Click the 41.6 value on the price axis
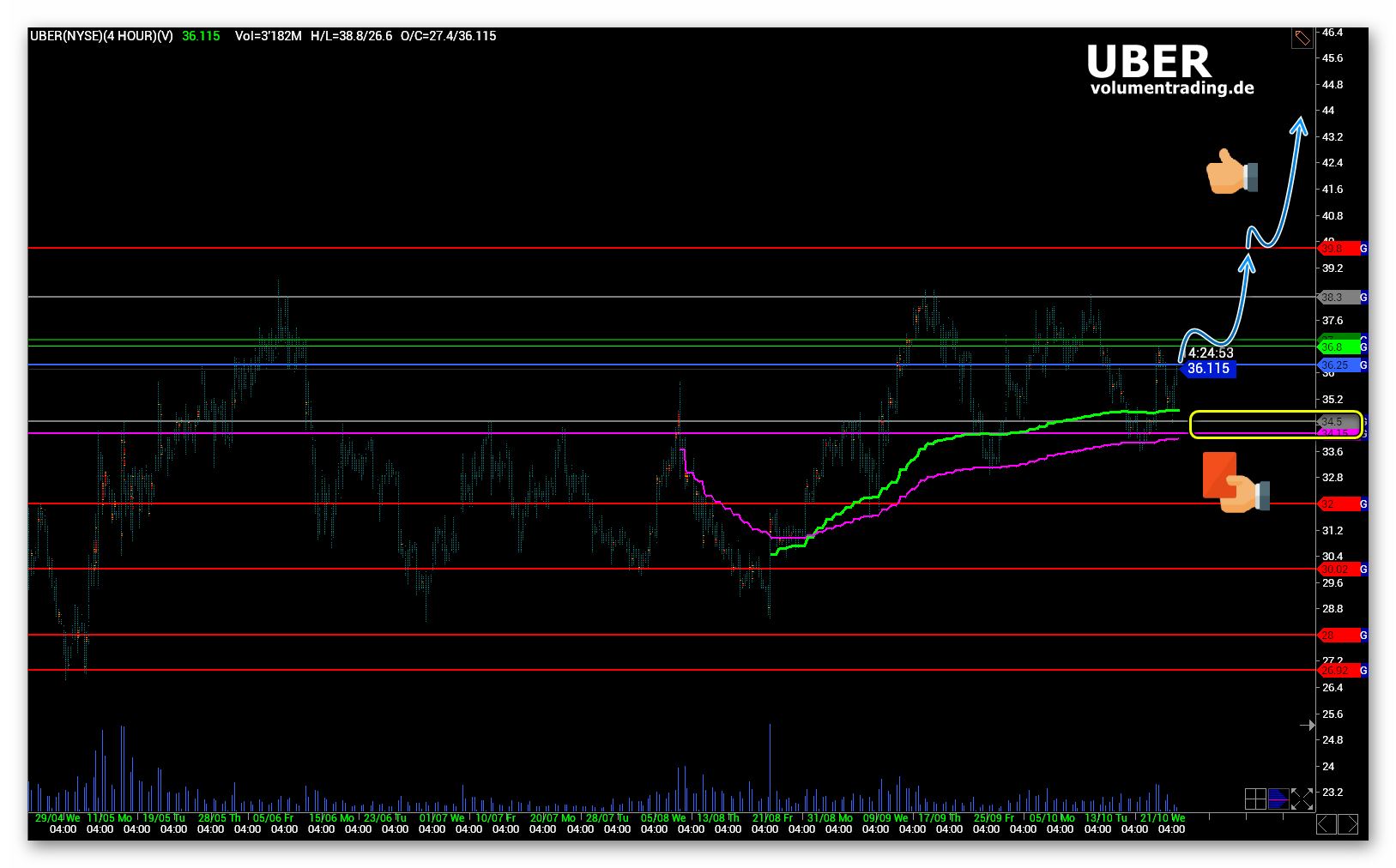Viewport: 1396px width, 868px height. coord(1333,190)
